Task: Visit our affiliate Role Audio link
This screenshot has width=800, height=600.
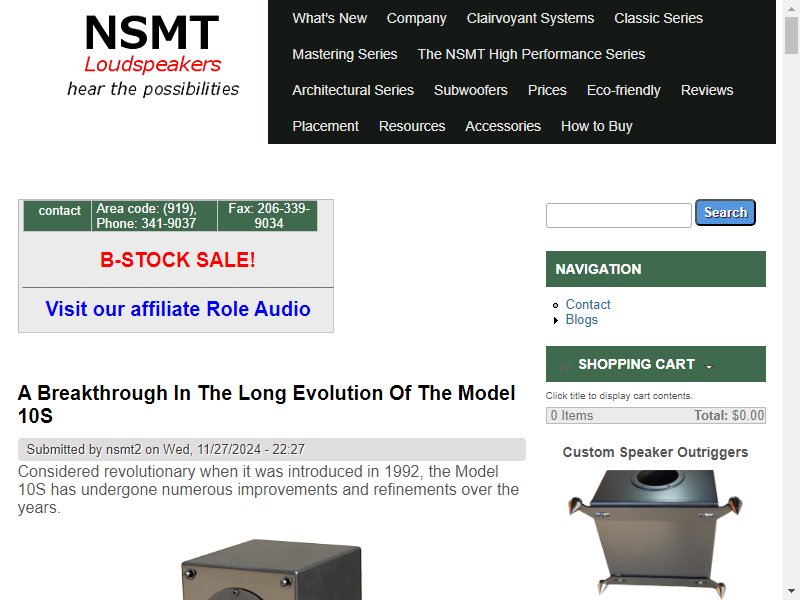Action: click(178, 309)
